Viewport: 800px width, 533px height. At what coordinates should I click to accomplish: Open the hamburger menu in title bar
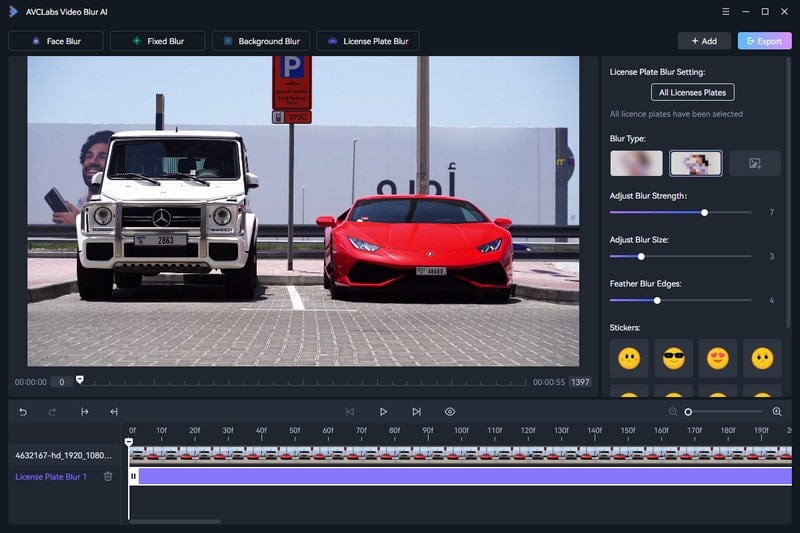point(726,12)
